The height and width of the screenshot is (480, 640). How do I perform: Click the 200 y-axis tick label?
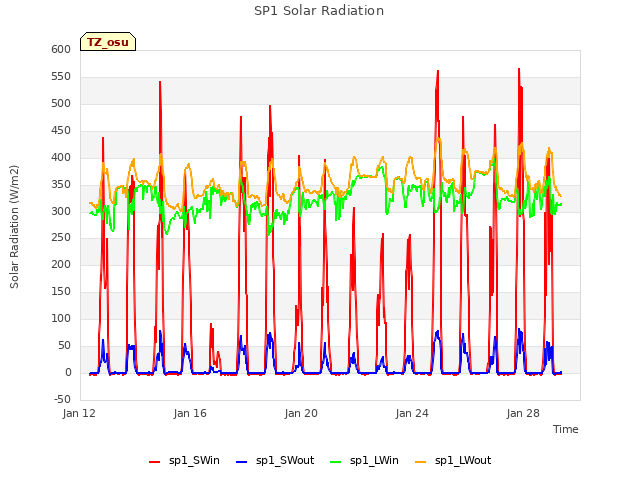click(x=61, y=264)
